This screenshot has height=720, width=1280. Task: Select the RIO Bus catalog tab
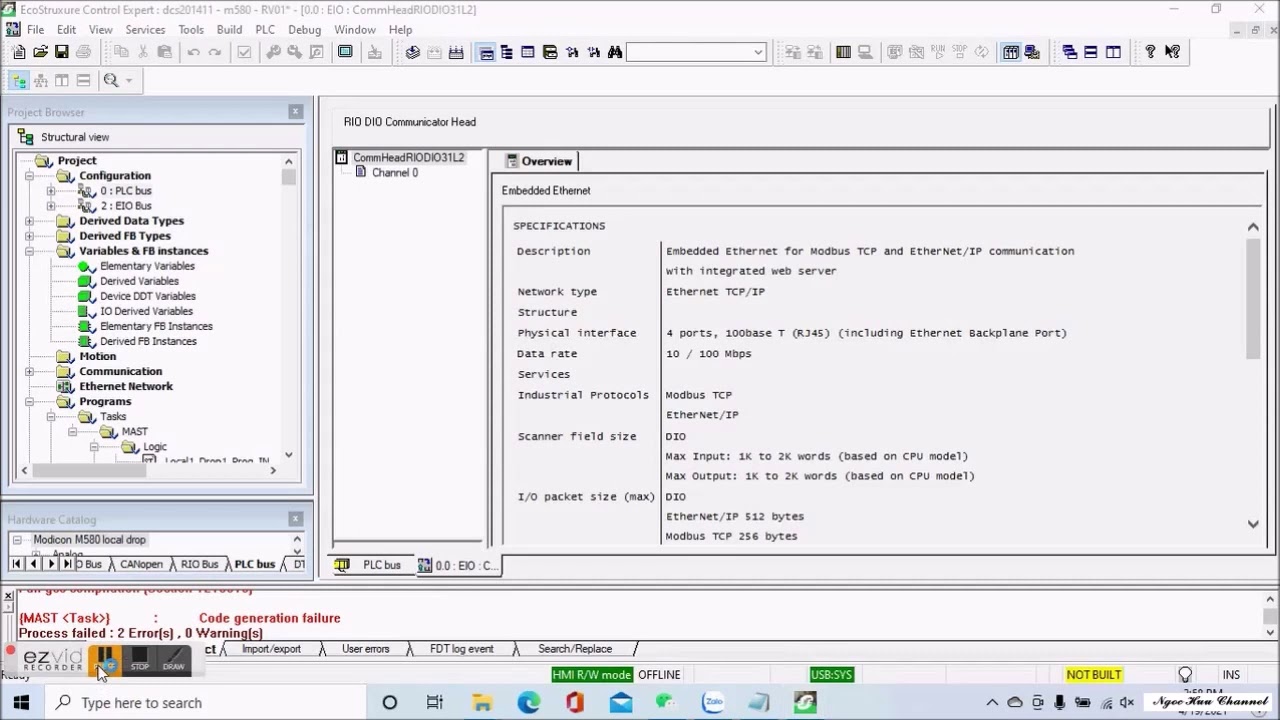(x=199, y=565)
